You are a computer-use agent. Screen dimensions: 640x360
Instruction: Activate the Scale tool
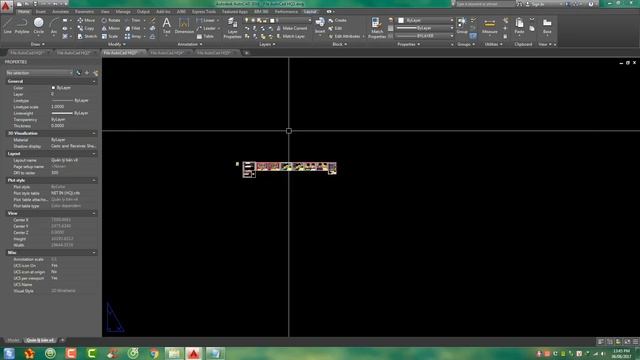(110, 36)
